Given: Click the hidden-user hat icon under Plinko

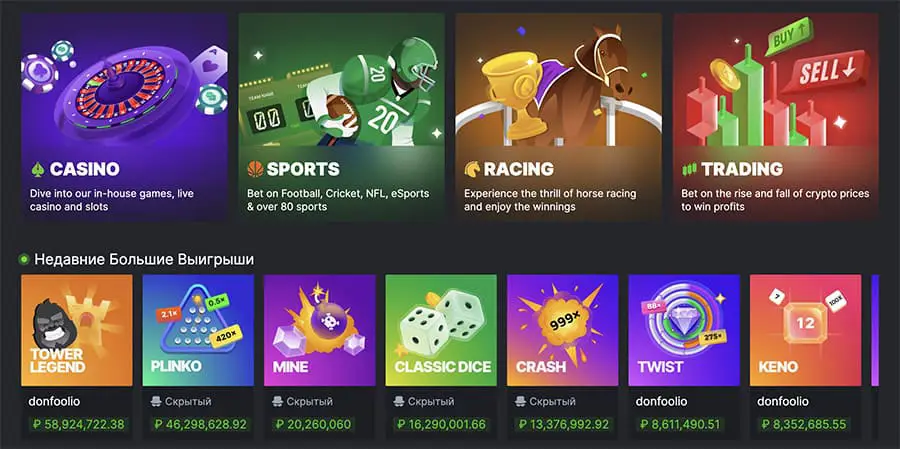Looking at the screenshot, I should click(156, 401).
